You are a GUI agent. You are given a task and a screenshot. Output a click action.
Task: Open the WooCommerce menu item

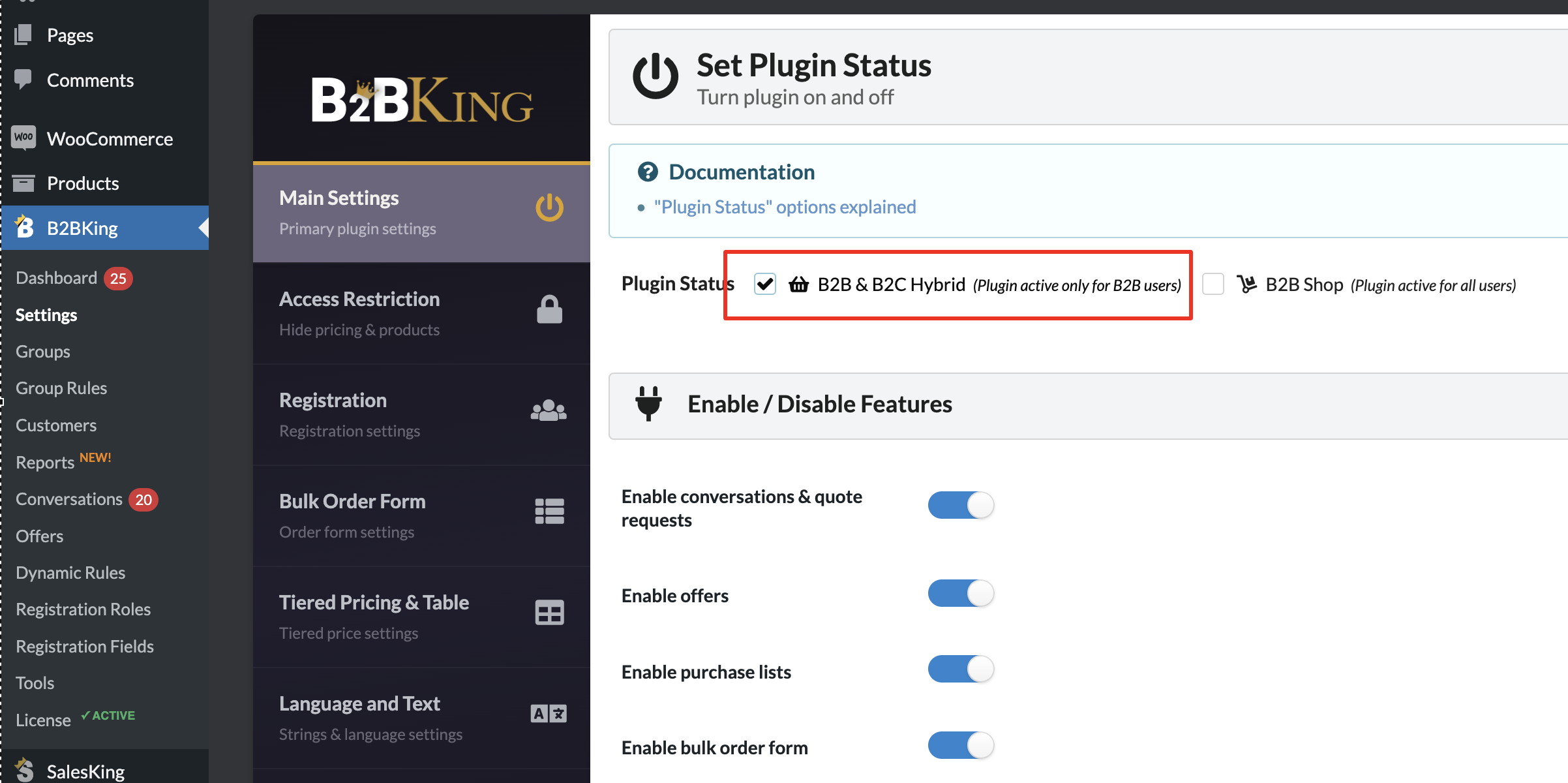(104, 138)
